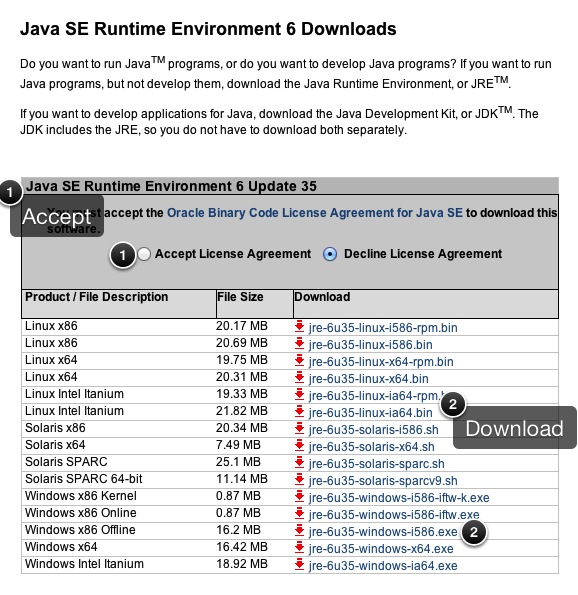
Task: Click download icon for jre-6u35-linux-i586-rpm.bin
Action: (299, 326)
